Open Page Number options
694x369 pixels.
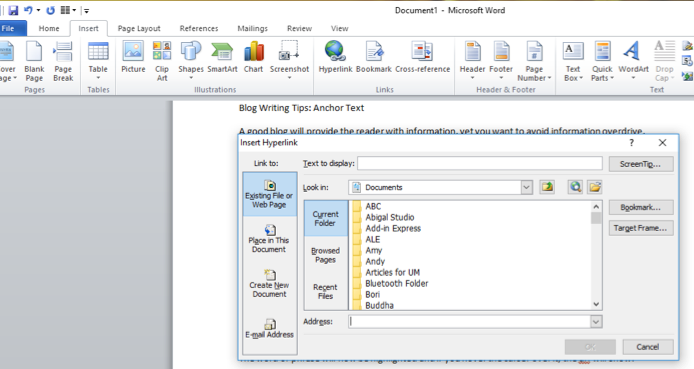534,61
